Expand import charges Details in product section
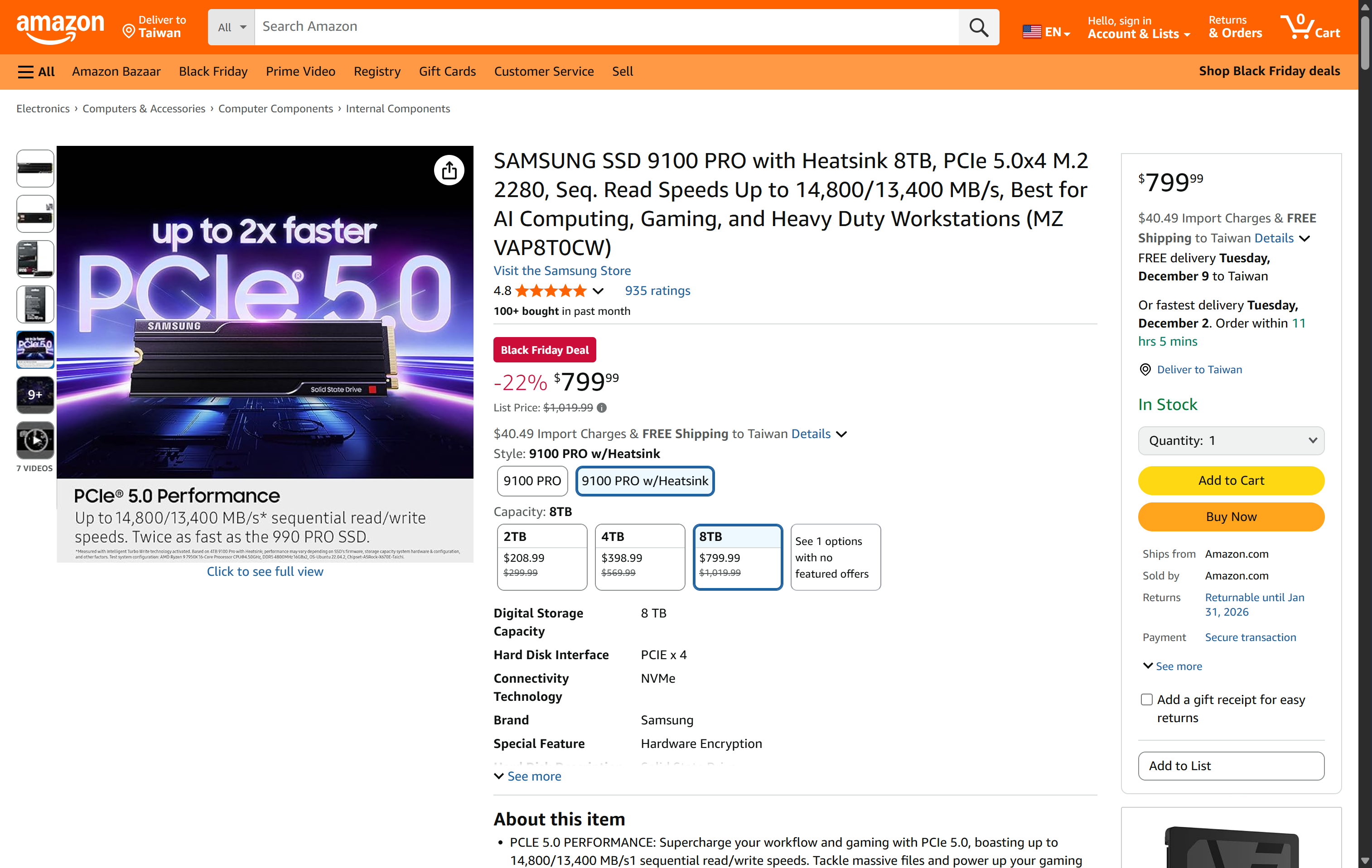1372x868 pixels. [819, 434]
